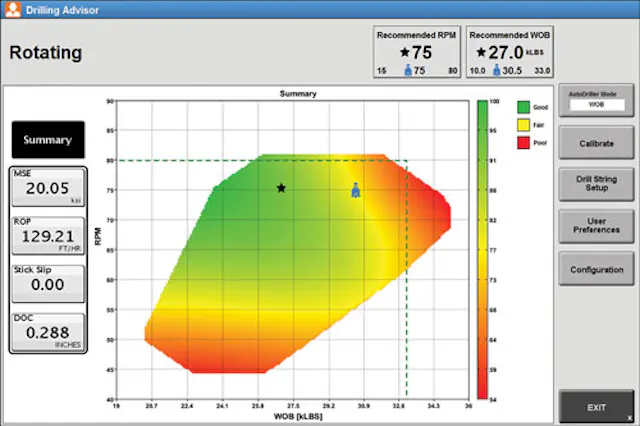Open Drill String Setup

coord(596,184)
